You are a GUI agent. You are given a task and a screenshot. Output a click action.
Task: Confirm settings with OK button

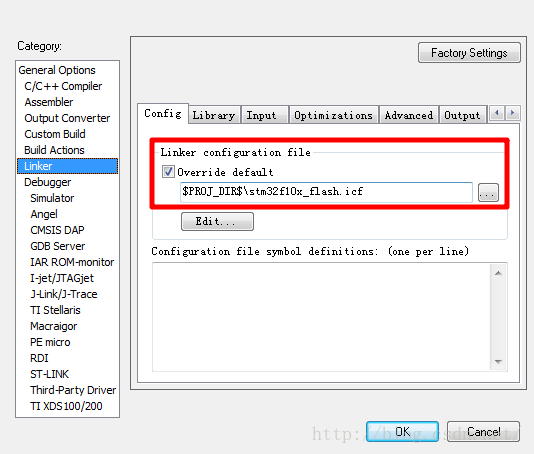(402, 432)
